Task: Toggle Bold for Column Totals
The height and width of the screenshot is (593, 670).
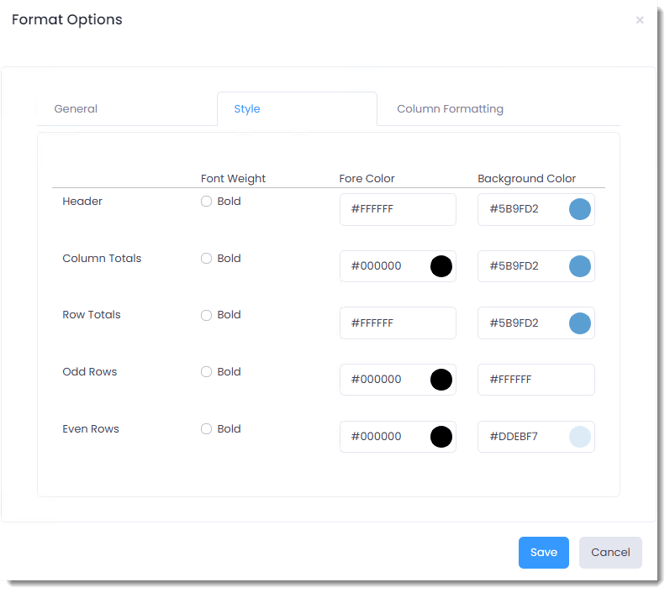Action: (206, 258)
